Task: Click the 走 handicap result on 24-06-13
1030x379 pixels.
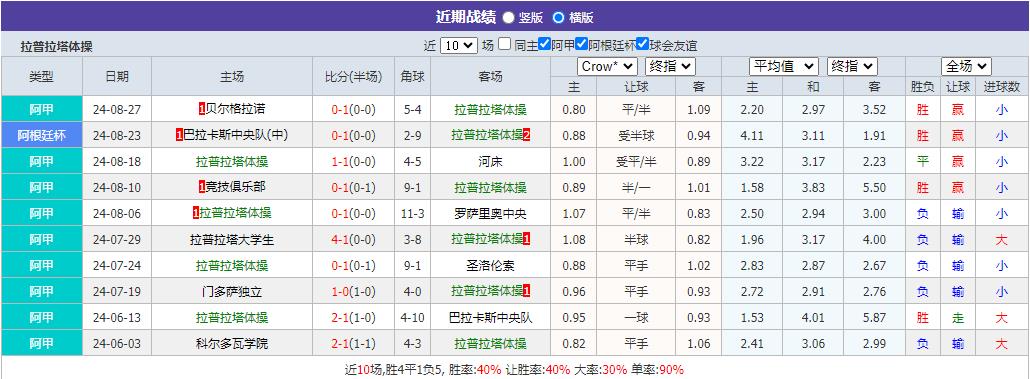Action: (958, 318)
